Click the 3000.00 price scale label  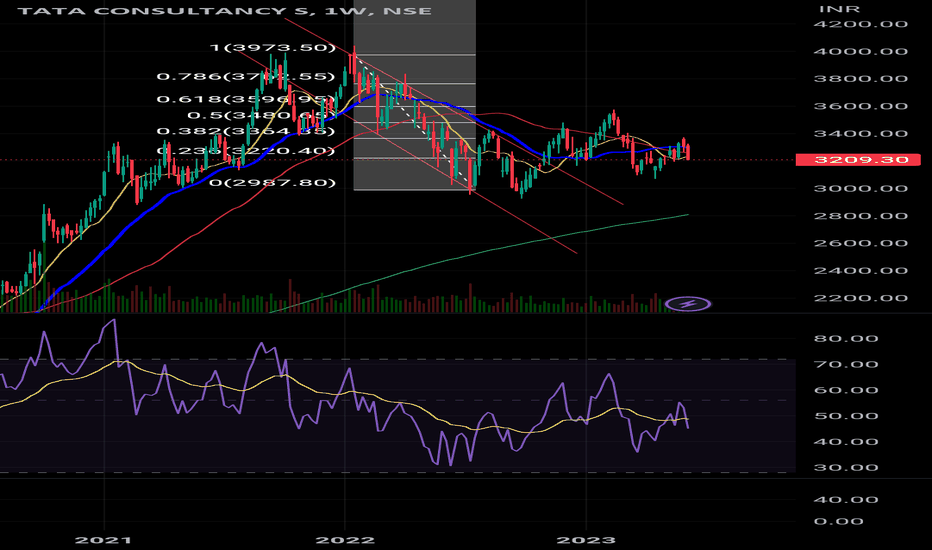(x=861, y=188)
